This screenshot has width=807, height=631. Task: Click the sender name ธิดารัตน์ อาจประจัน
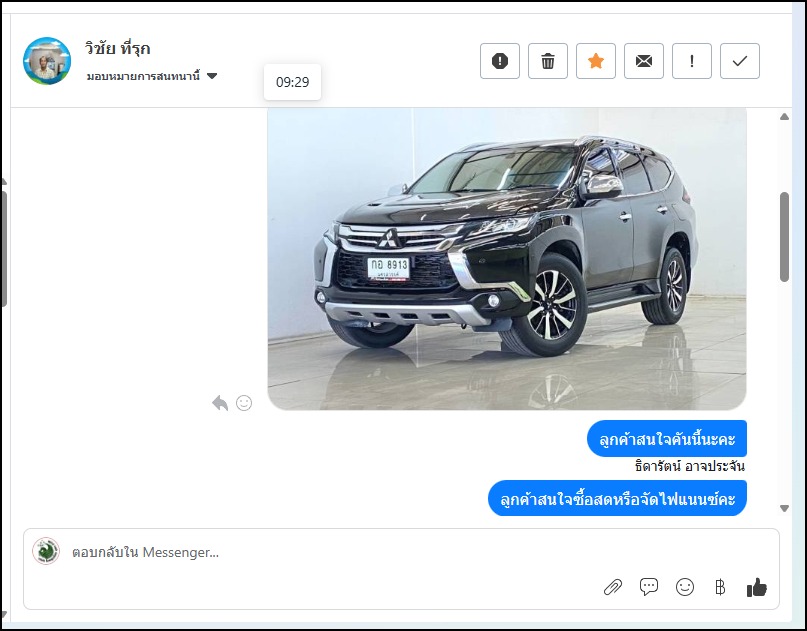pos(690,466)
